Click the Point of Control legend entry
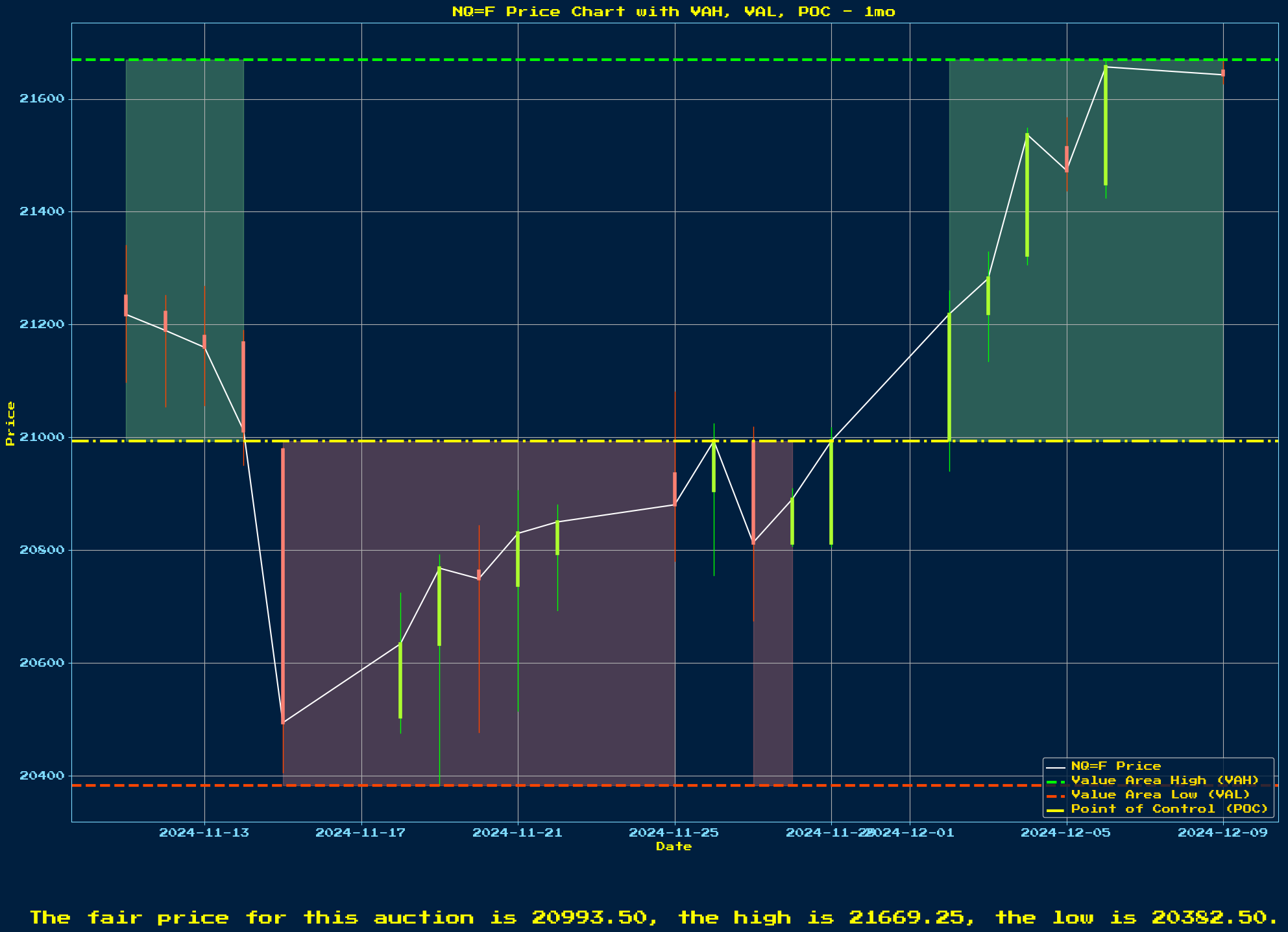The width and height of the screenshot is (1288, 932). click(1169, 809)
